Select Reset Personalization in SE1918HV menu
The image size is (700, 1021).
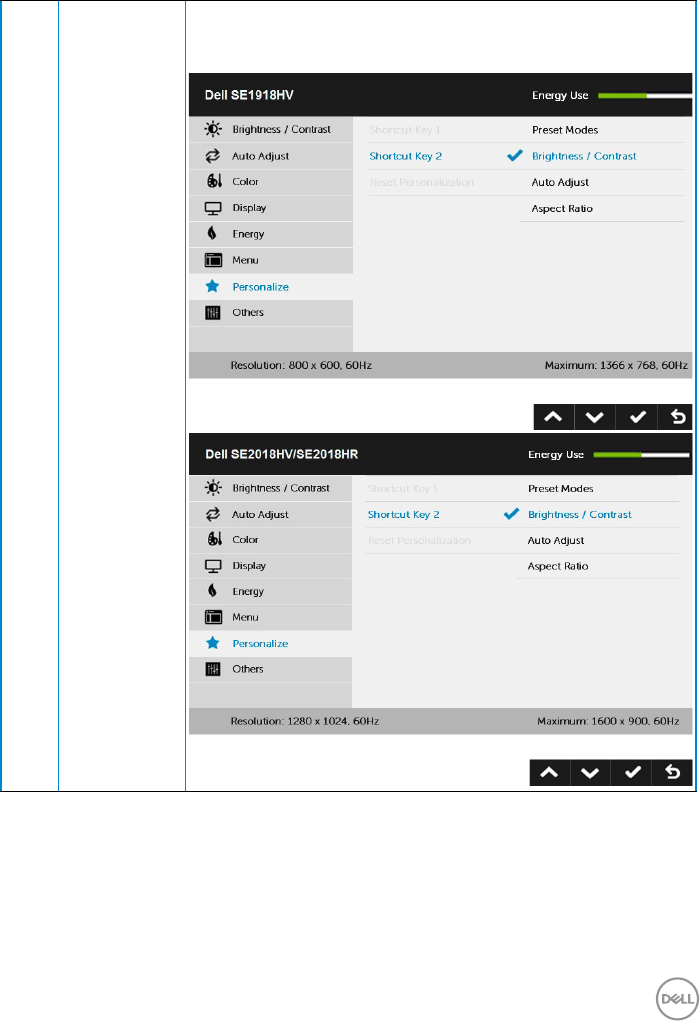point(422,182)
